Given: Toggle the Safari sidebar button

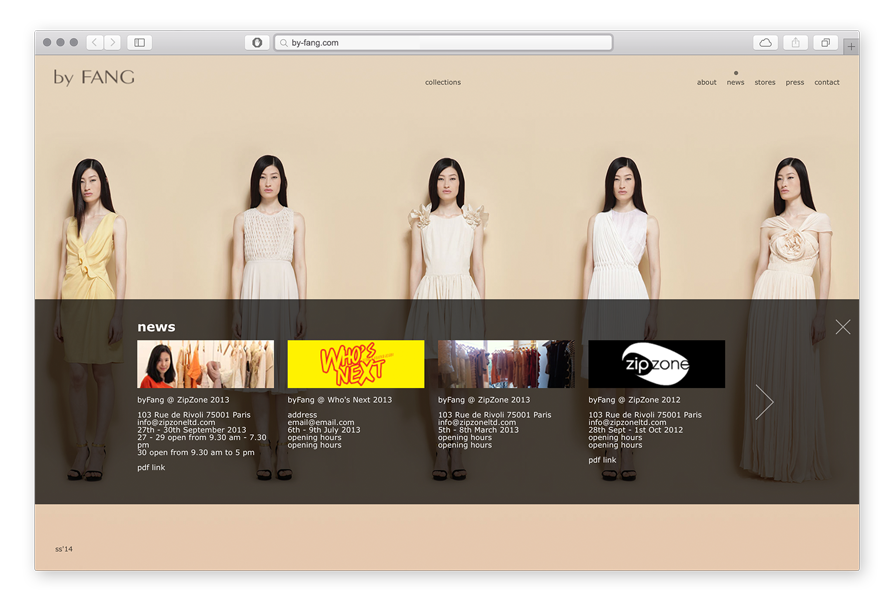Looking at the screenshot, I should pyautogui.click(x=140, y=43).
